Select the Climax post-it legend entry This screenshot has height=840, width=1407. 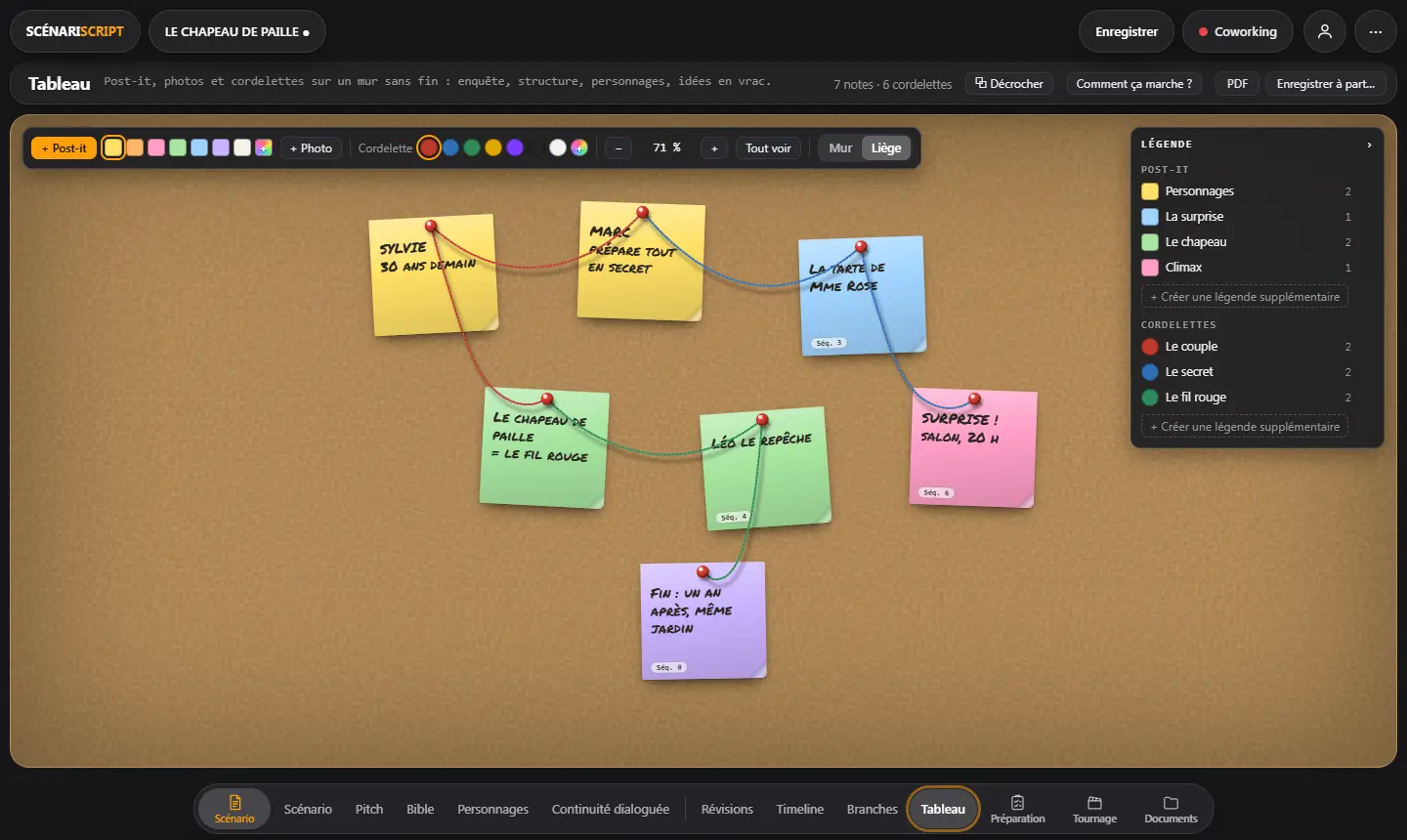pyautogui.click(x=1245, y=268)
